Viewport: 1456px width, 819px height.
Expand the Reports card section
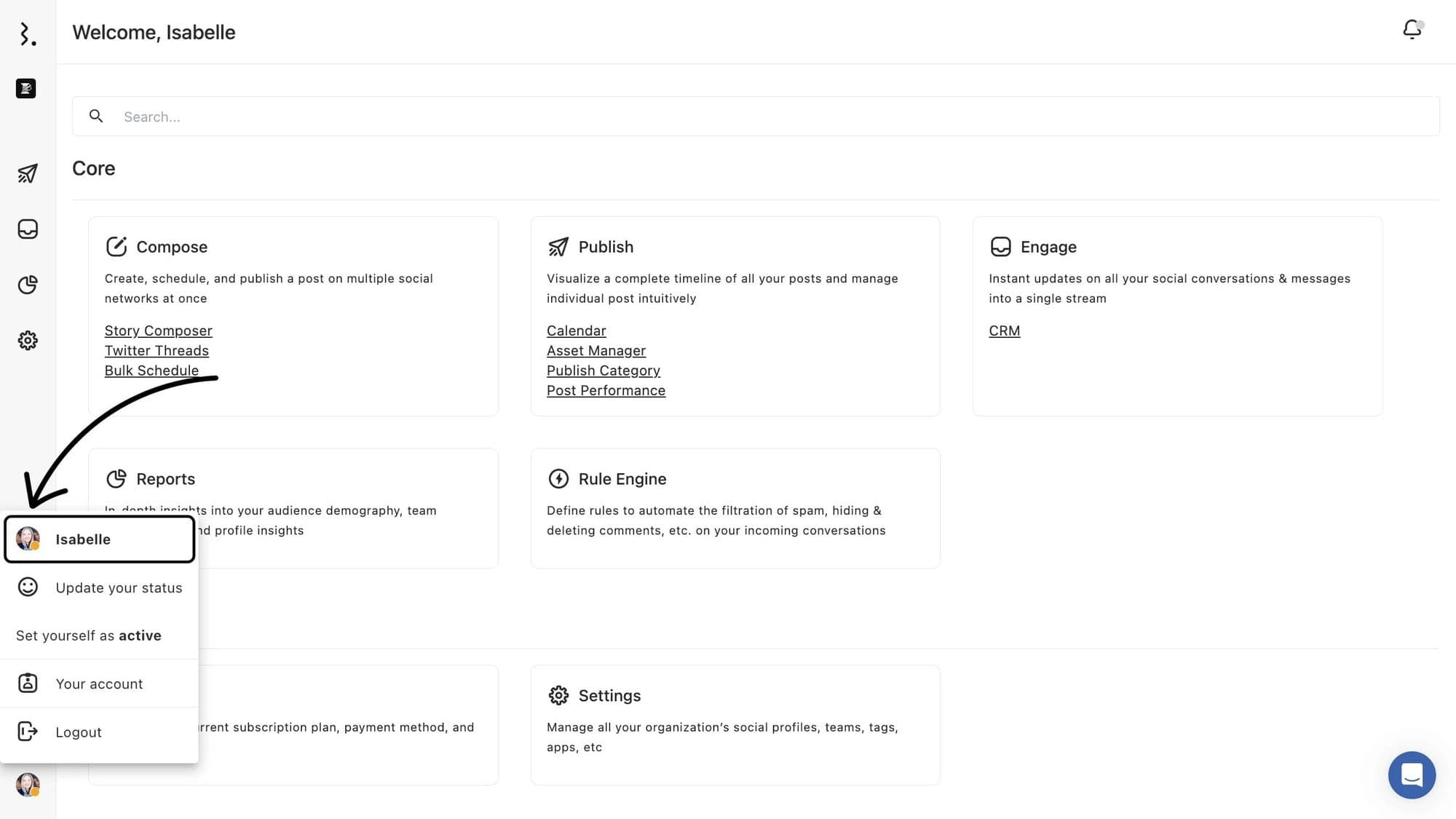click(x=165, y=478)
